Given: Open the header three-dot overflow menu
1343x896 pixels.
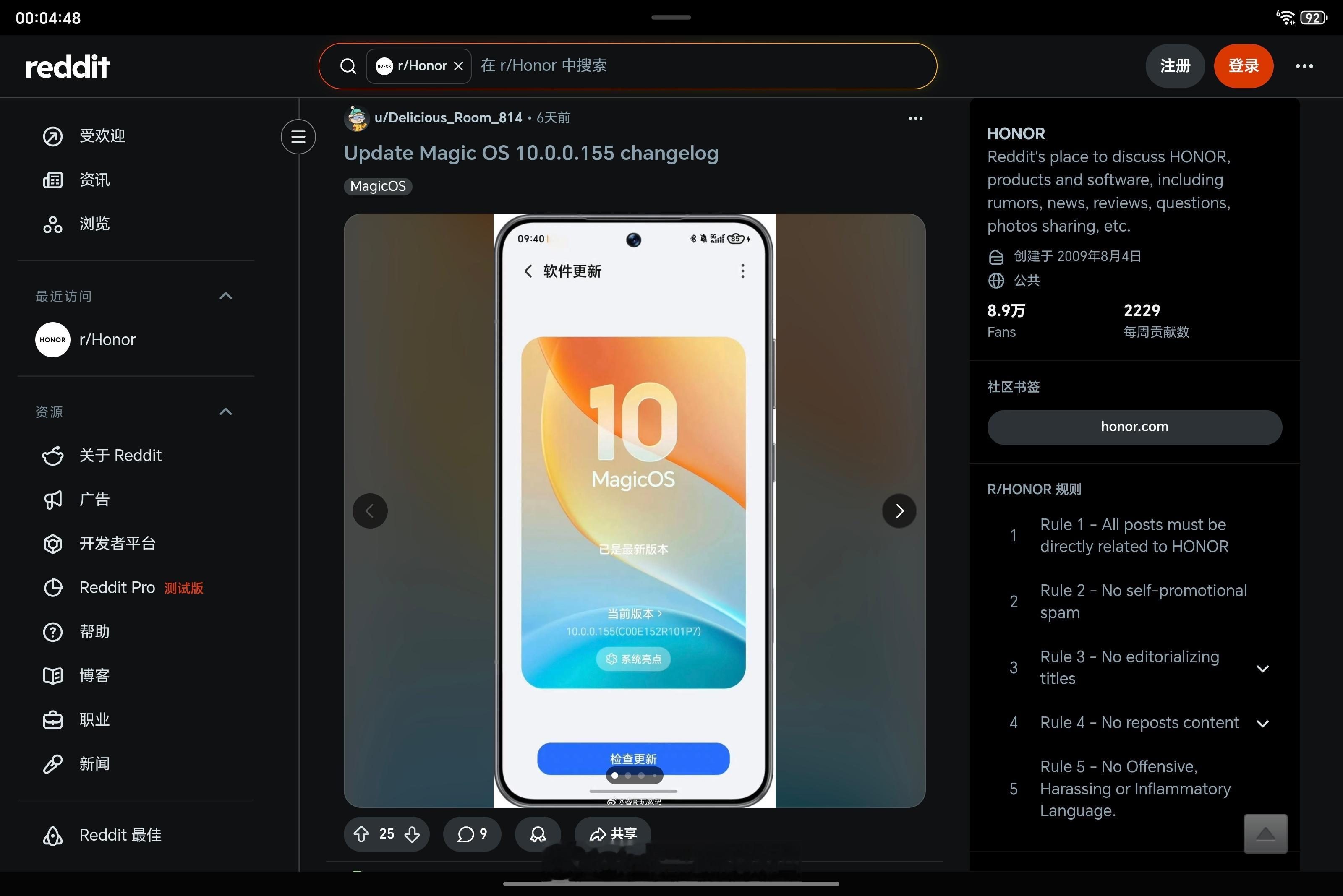Looking at the screenshot, I should [x=1304, y=66].
